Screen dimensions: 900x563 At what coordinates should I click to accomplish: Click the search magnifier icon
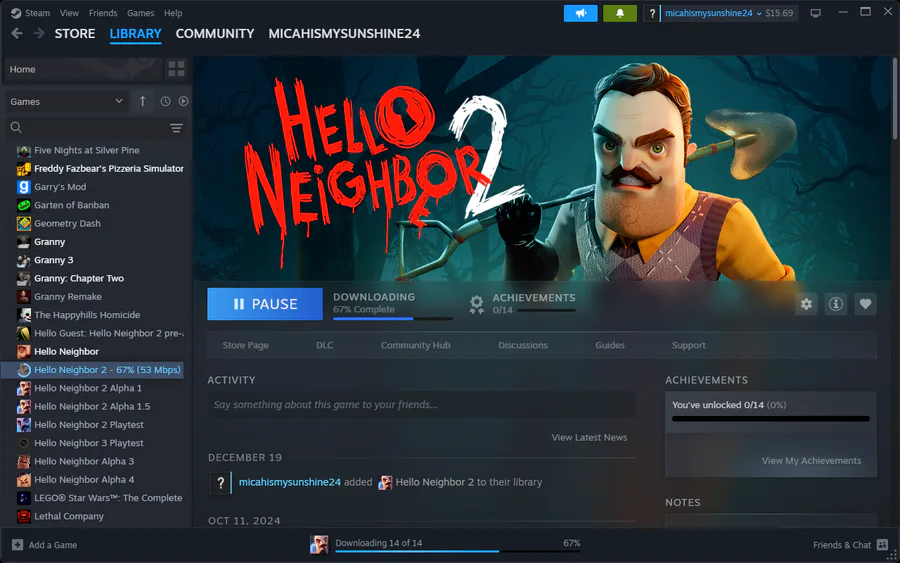[16, 127]
